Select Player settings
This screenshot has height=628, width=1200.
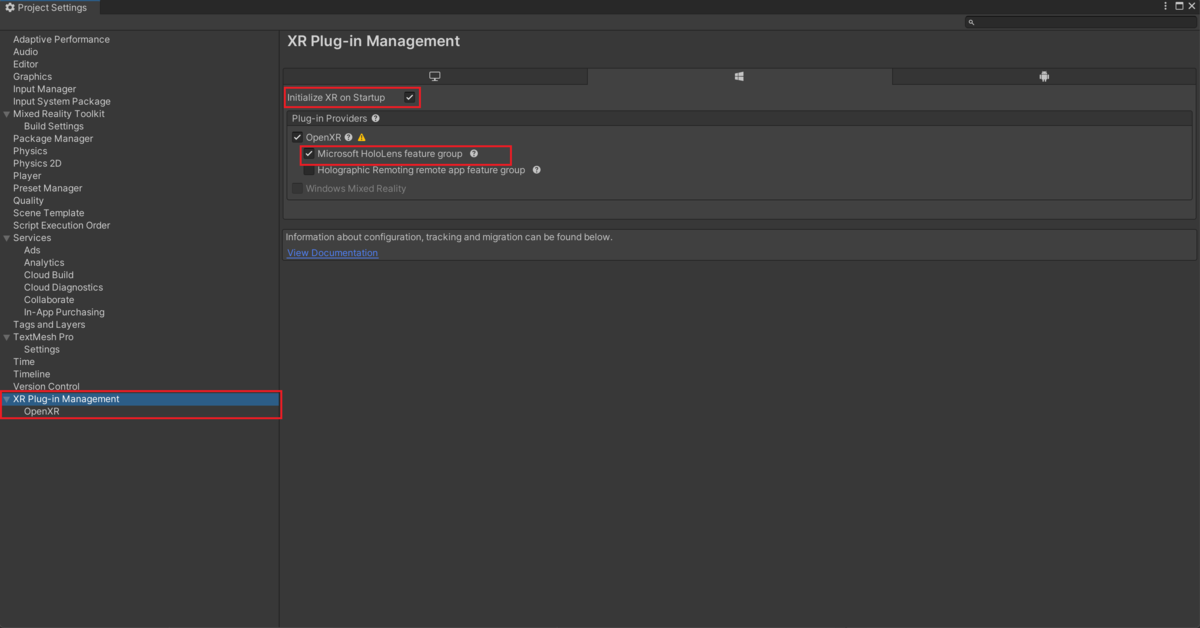(x=27, y=176)
